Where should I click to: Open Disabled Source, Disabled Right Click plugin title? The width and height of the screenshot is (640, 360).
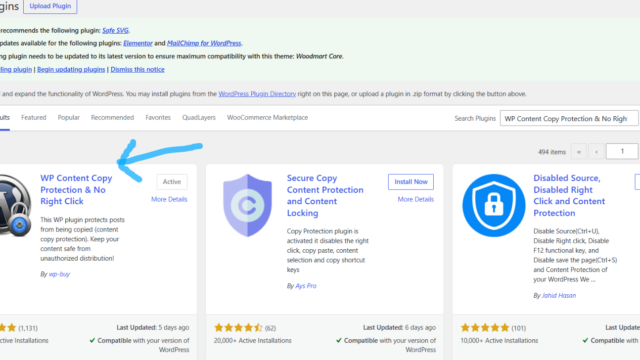(x=569, y=196)
